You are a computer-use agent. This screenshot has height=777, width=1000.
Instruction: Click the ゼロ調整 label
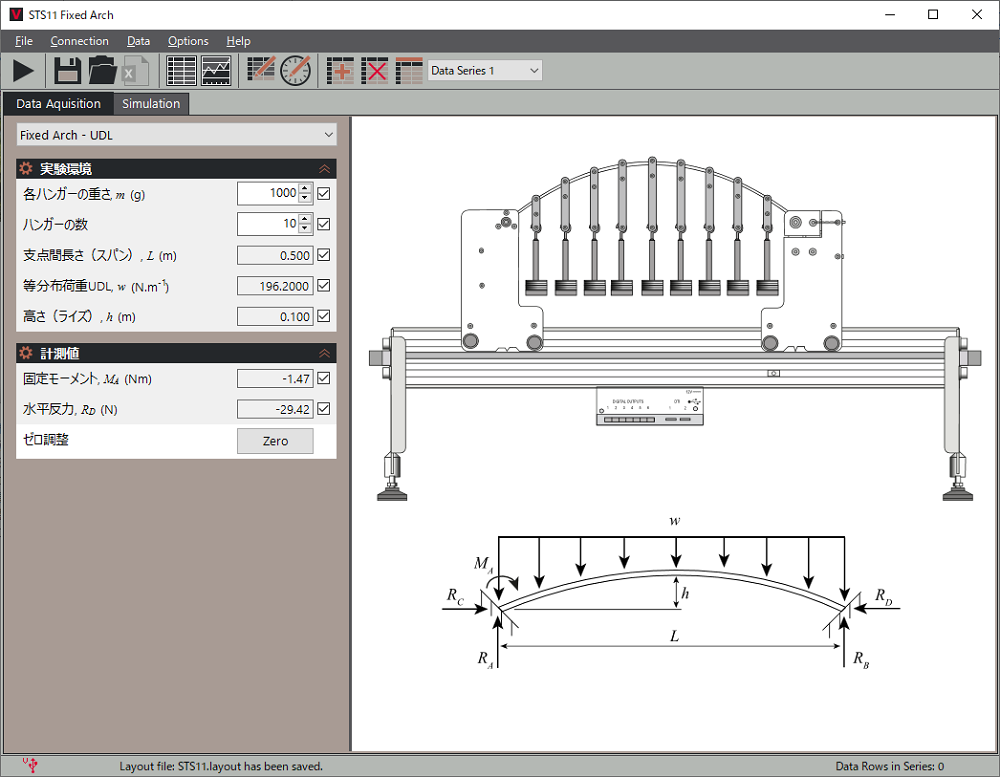click(x=46, y=440)
